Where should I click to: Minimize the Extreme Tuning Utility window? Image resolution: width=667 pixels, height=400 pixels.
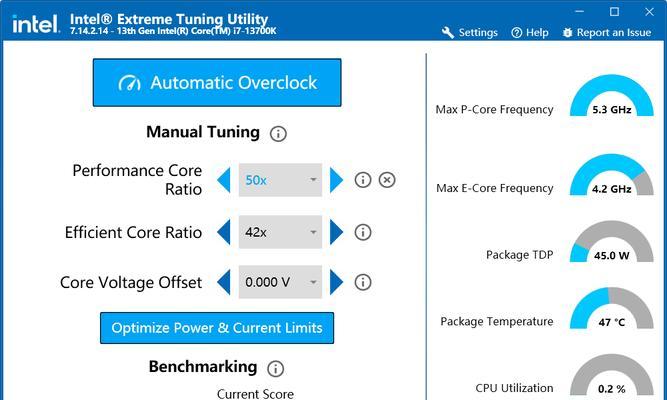coord(579,12)
